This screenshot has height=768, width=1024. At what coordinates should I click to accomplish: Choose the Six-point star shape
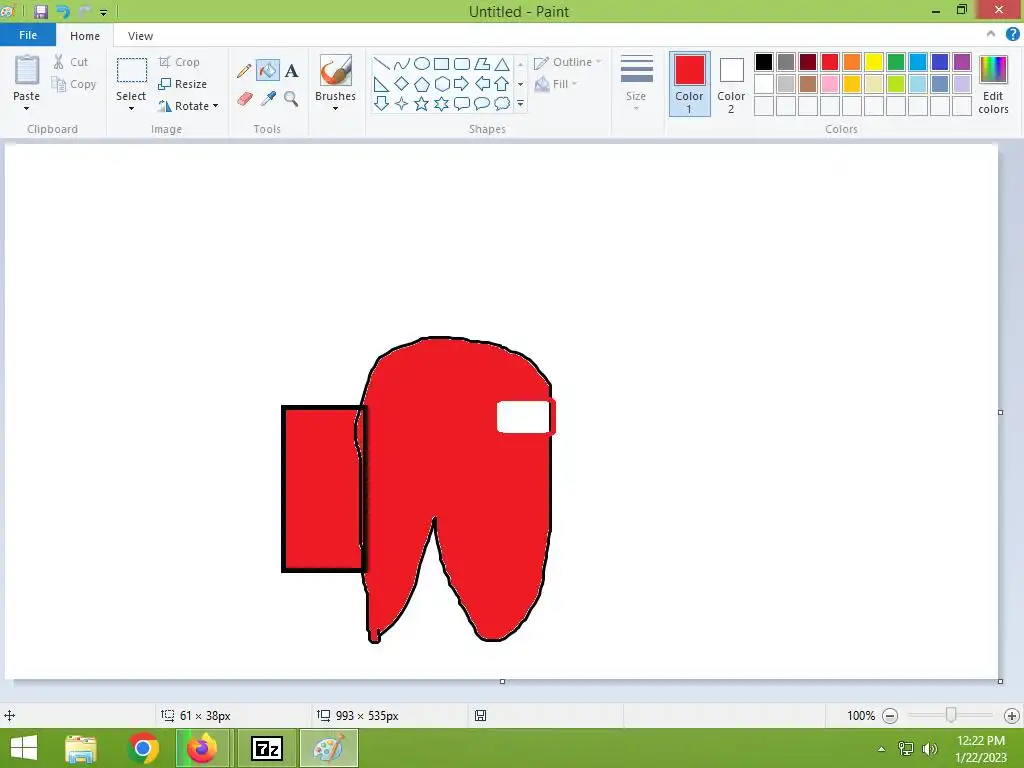pyautogui.click(x=441, y=103)
